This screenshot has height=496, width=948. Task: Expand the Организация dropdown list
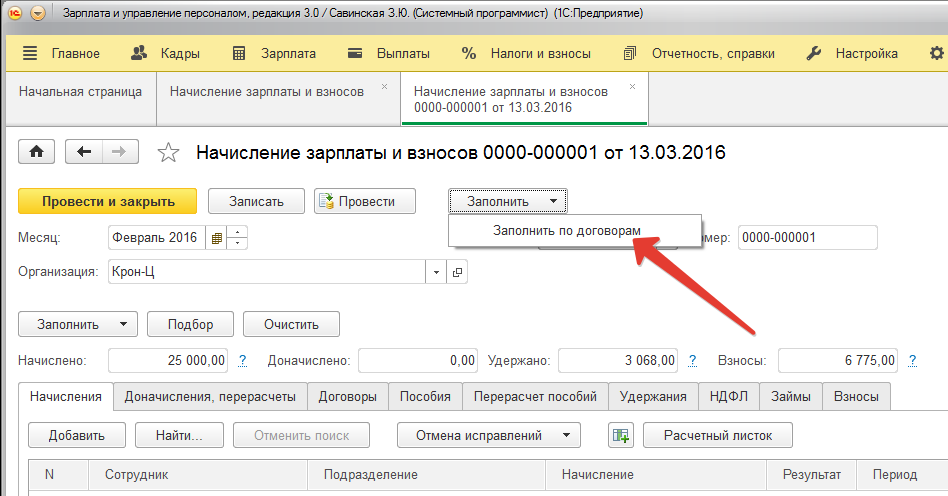tap(436, 272)
